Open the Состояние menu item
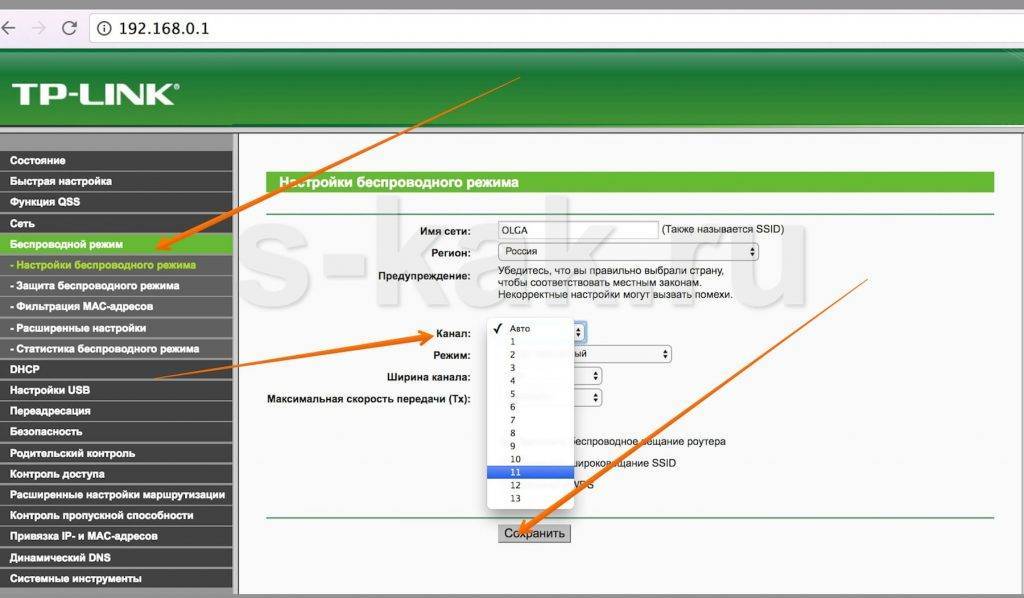The image size is (1024, 598). [x=116, y=161]
